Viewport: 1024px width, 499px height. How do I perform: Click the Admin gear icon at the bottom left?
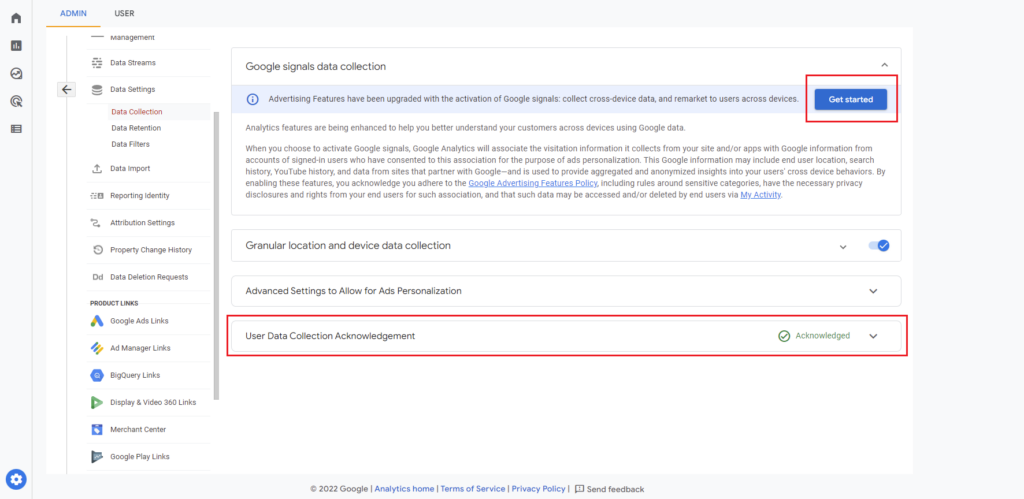(x=16, y=480)
